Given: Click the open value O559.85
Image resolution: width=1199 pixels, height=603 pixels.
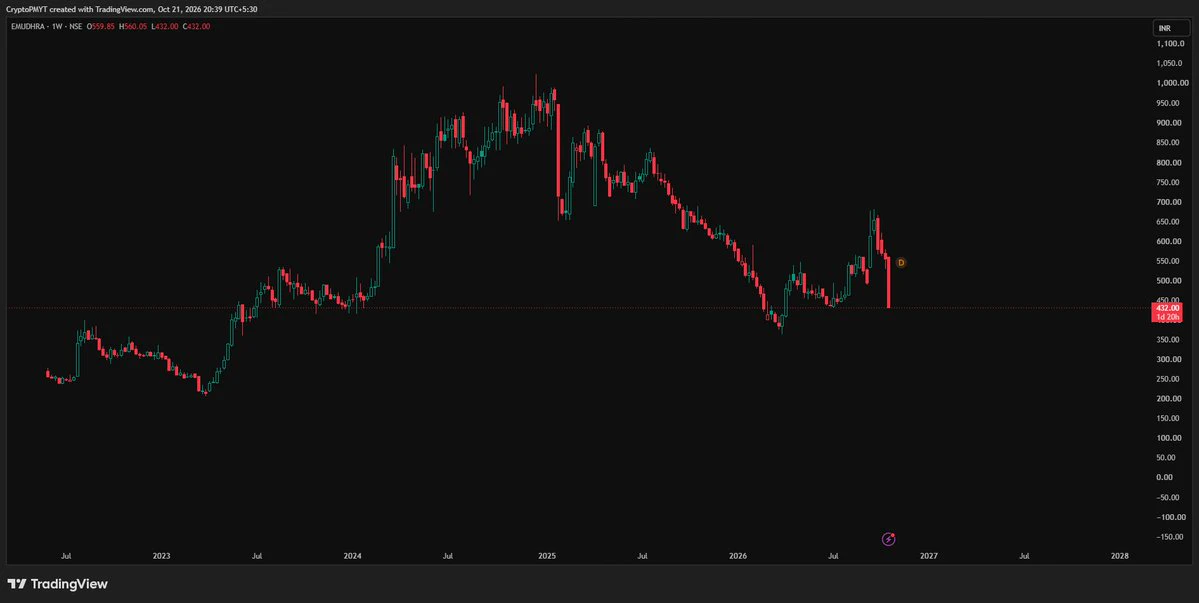Looking at the screenshot, I should [100, 26].
